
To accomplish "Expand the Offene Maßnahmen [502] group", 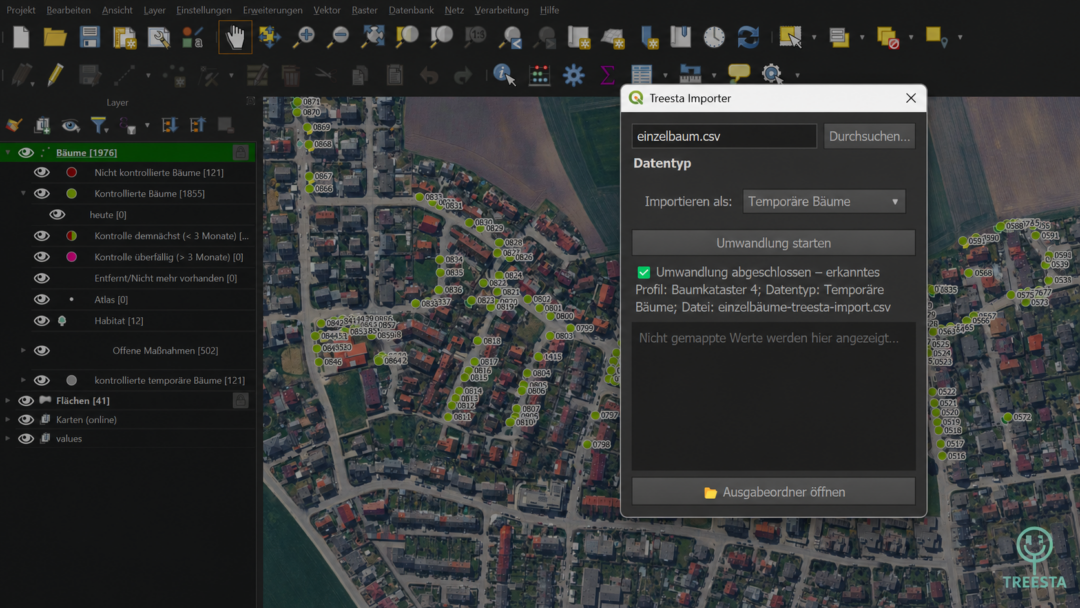I will [23, 350].
